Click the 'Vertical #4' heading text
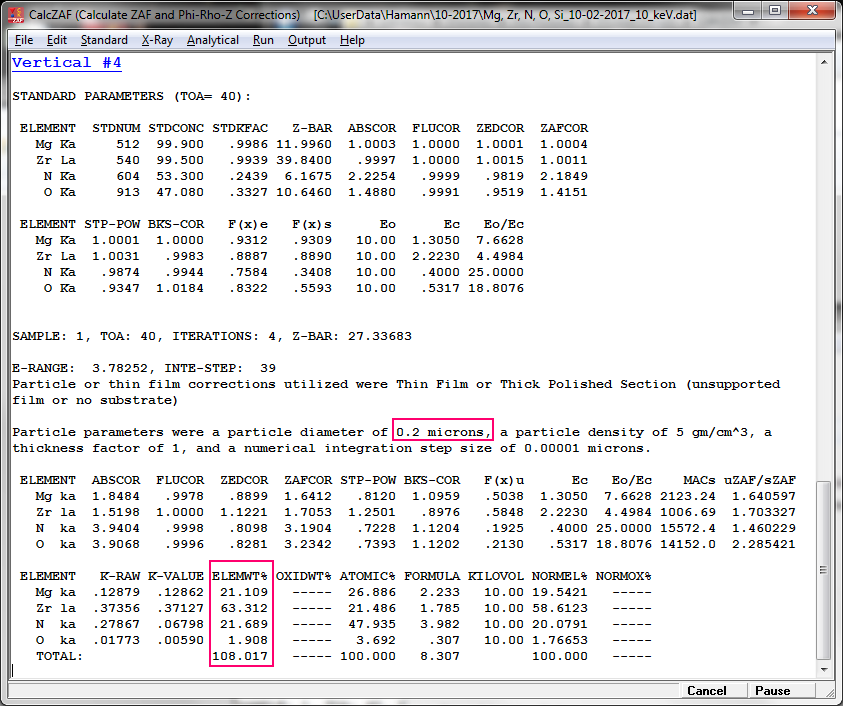The height and width of the screenshot is (706, 843). click(x=67, y=63)
